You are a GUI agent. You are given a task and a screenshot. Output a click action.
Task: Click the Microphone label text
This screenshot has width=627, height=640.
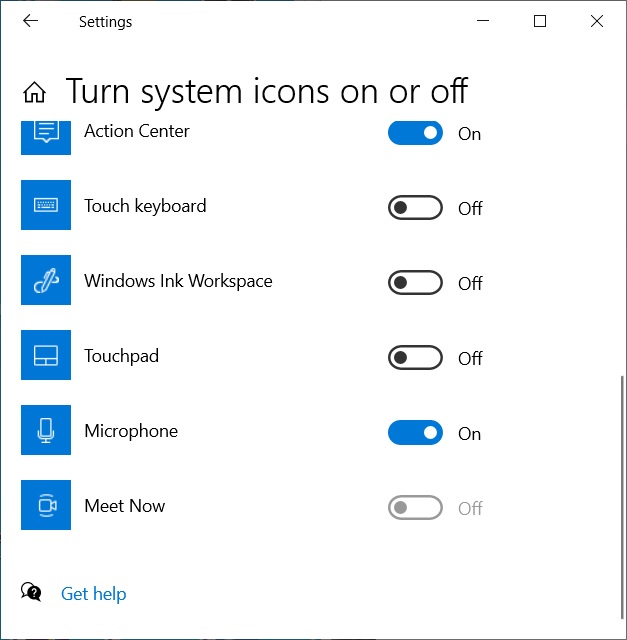[x=131, y=431]
